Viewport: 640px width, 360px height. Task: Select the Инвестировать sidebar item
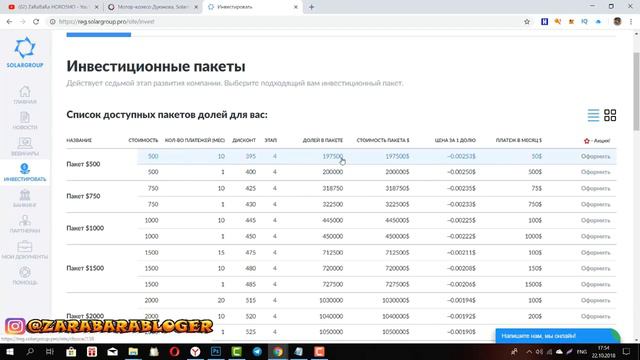(x=24, y=172)
